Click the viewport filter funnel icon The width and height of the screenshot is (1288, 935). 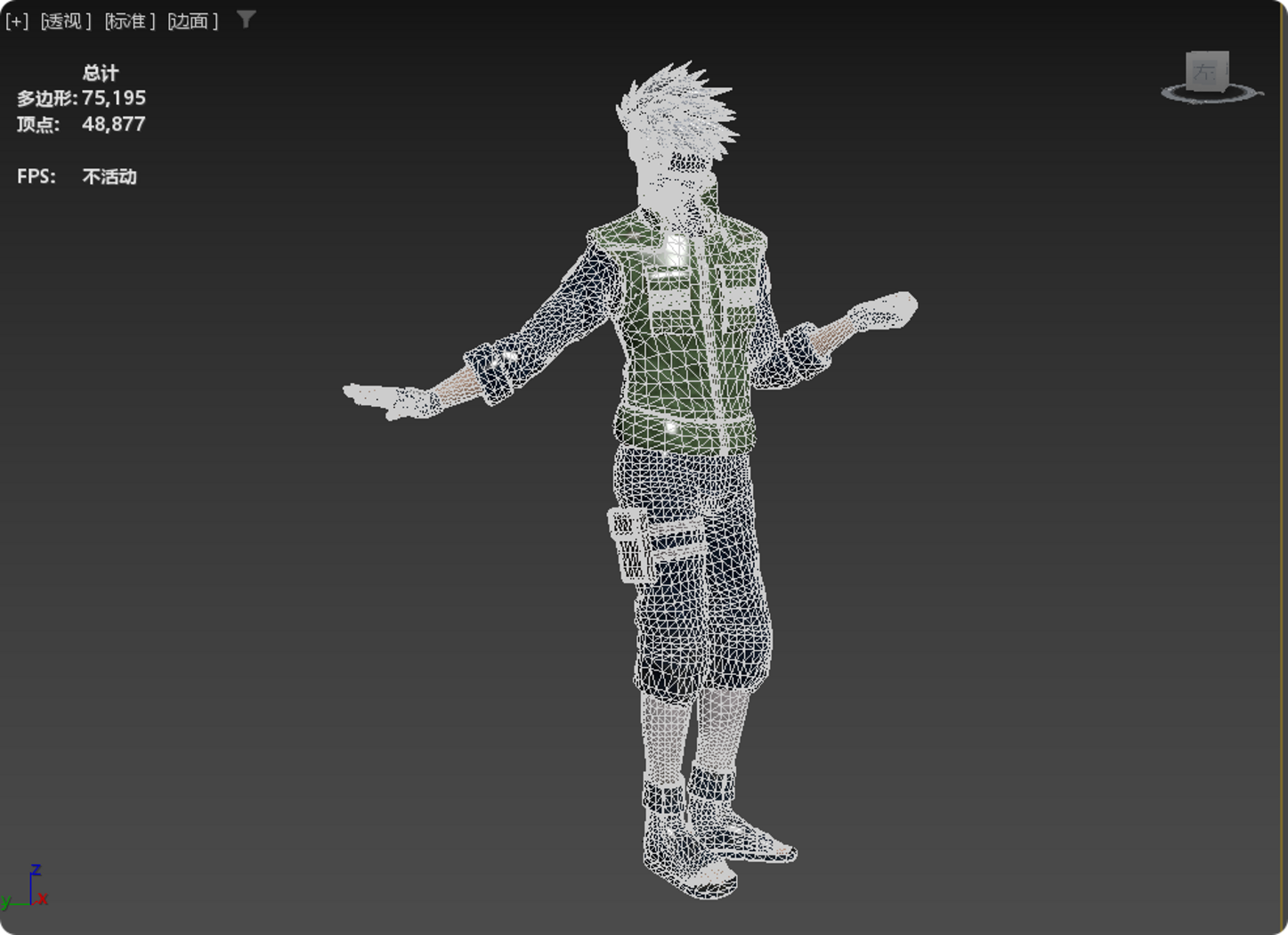coord(247,20)
